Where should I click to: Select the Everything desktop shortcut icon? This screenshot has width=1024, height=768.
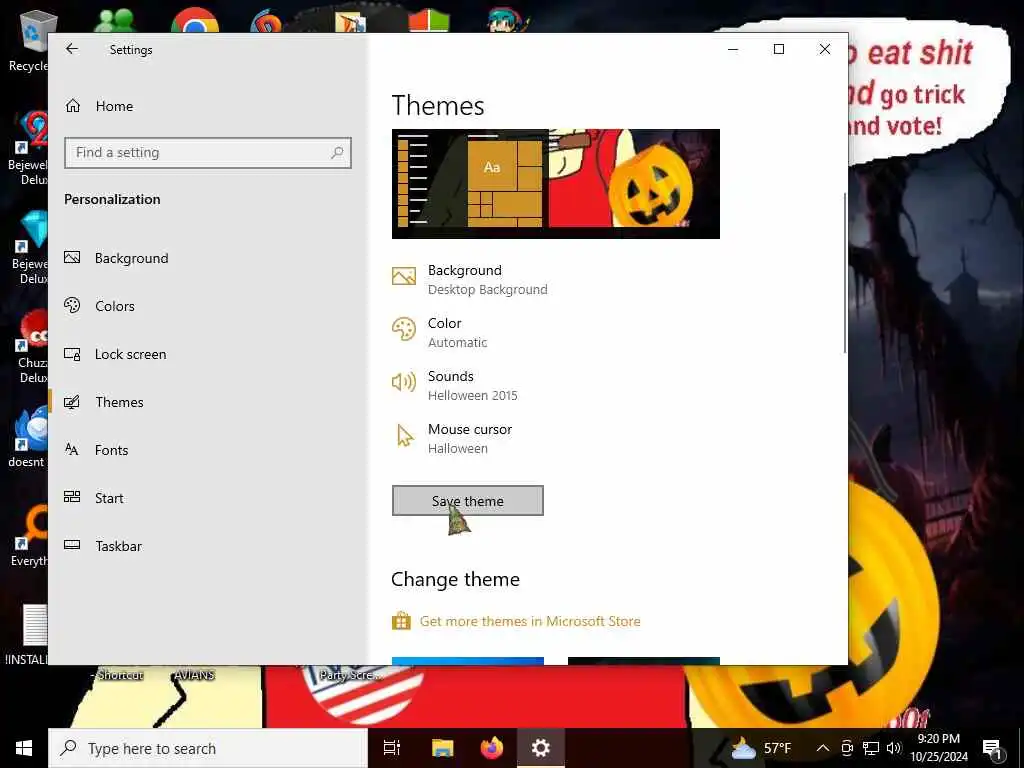point(29,536)
